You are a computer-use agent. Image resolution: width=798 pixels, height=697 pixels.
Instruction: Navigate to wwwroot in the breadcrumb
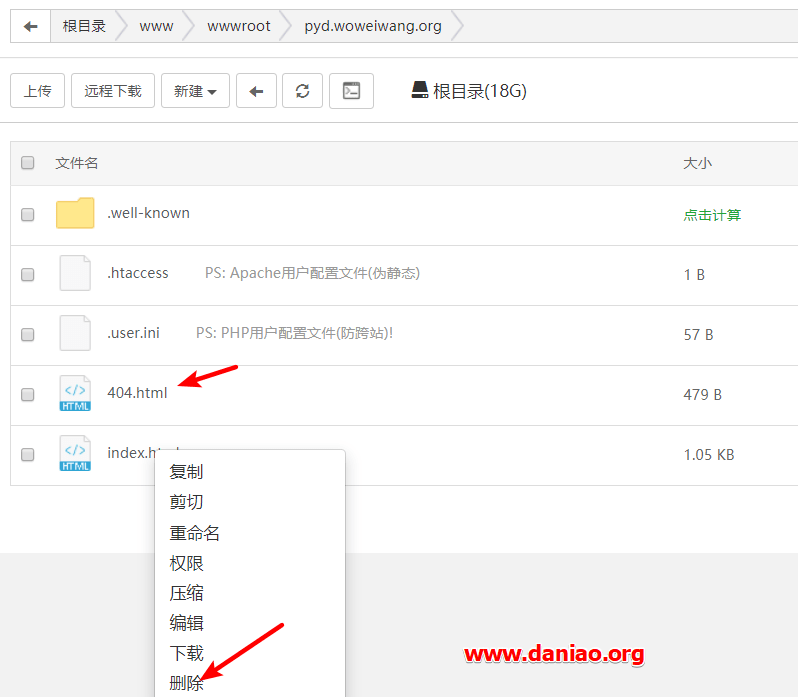click(239, 26)
